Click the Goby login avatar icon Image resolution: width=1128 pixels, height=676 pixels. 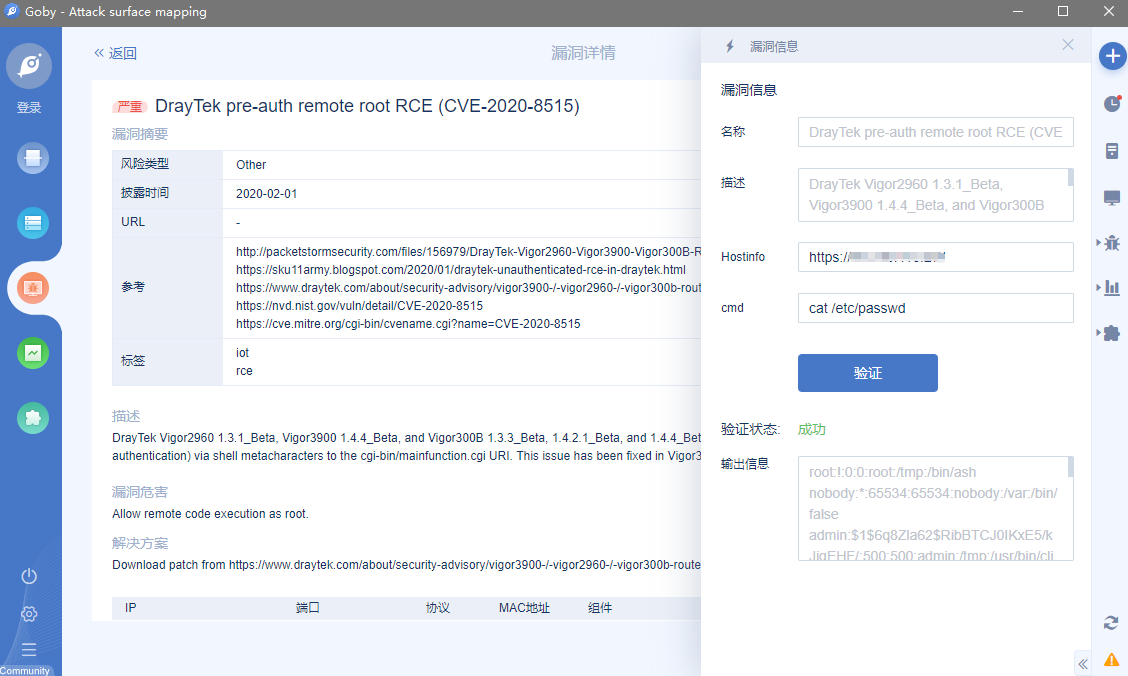[29, 66]
